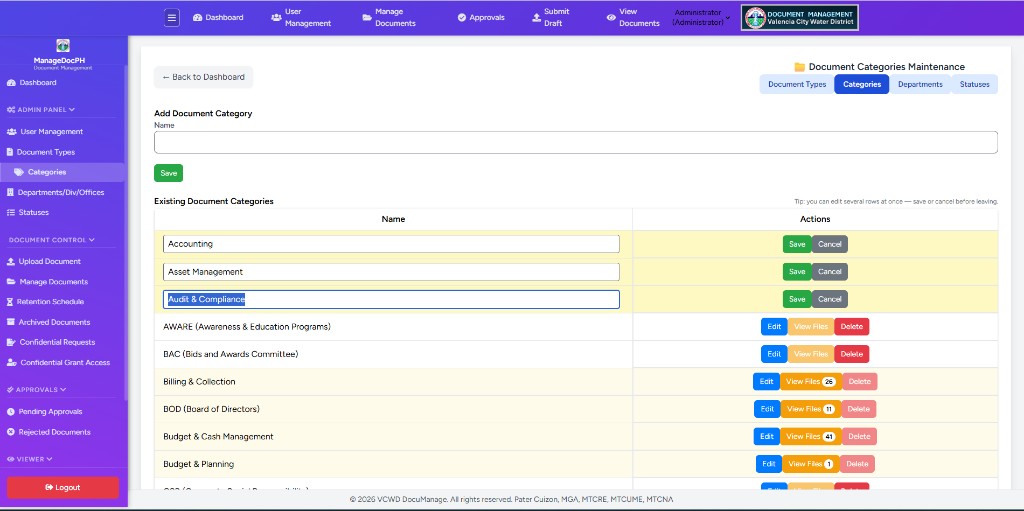Delete the AWARE category

click(852, 327)
